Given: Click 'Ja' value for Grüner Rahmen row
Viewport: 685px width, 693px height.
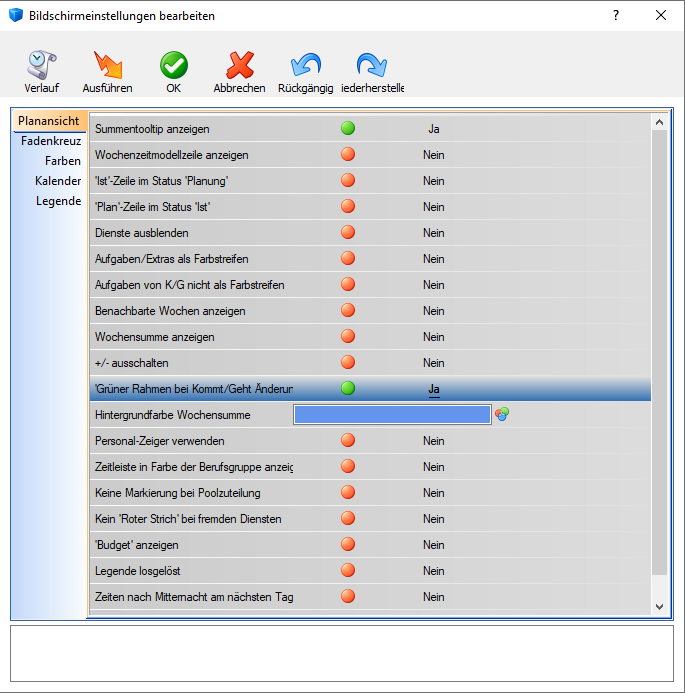Looking at the screenshot, I should (x=434, y=389).
